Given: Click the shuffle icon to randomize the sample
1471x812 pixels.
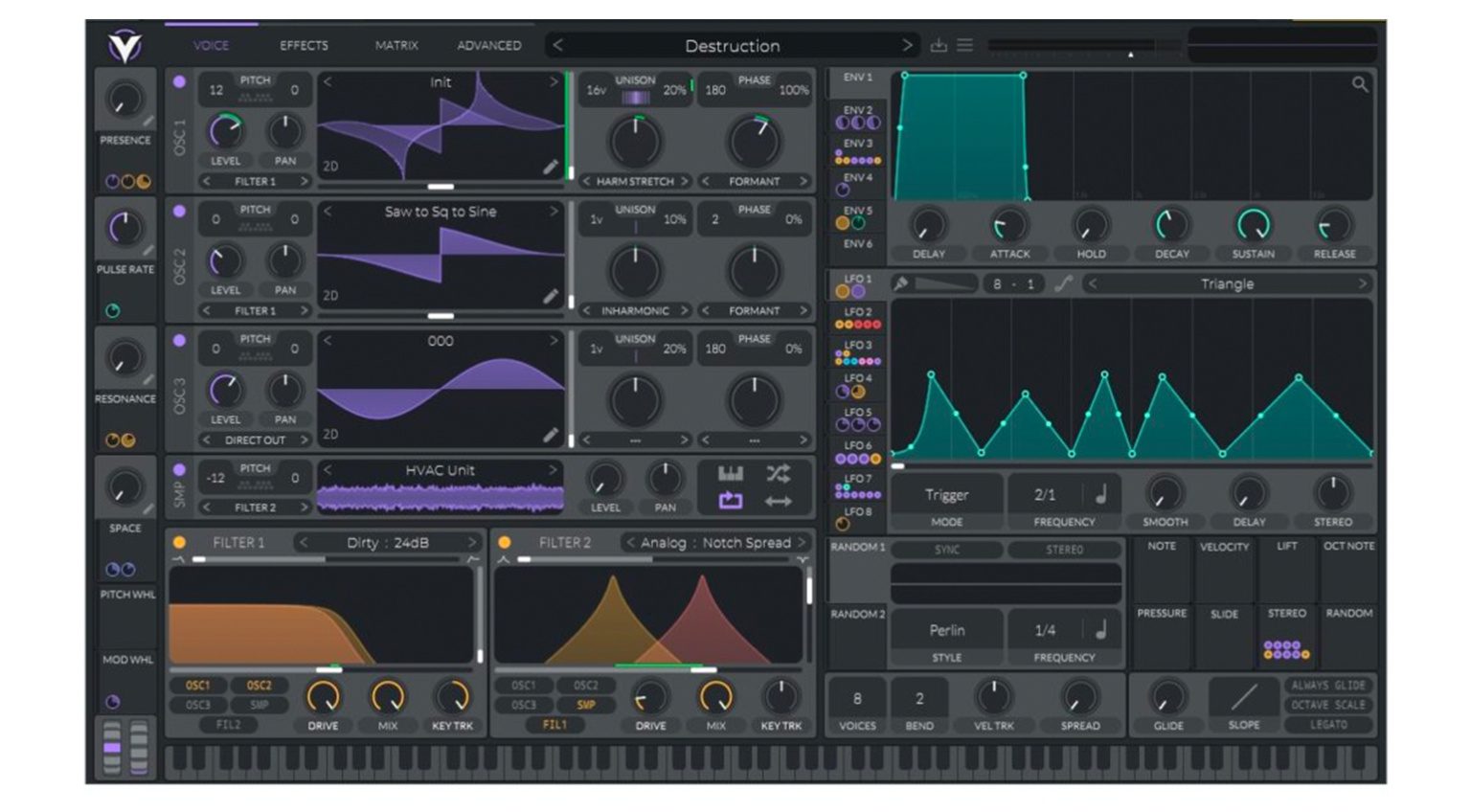Looking at the screenshot, I should 779,472.
